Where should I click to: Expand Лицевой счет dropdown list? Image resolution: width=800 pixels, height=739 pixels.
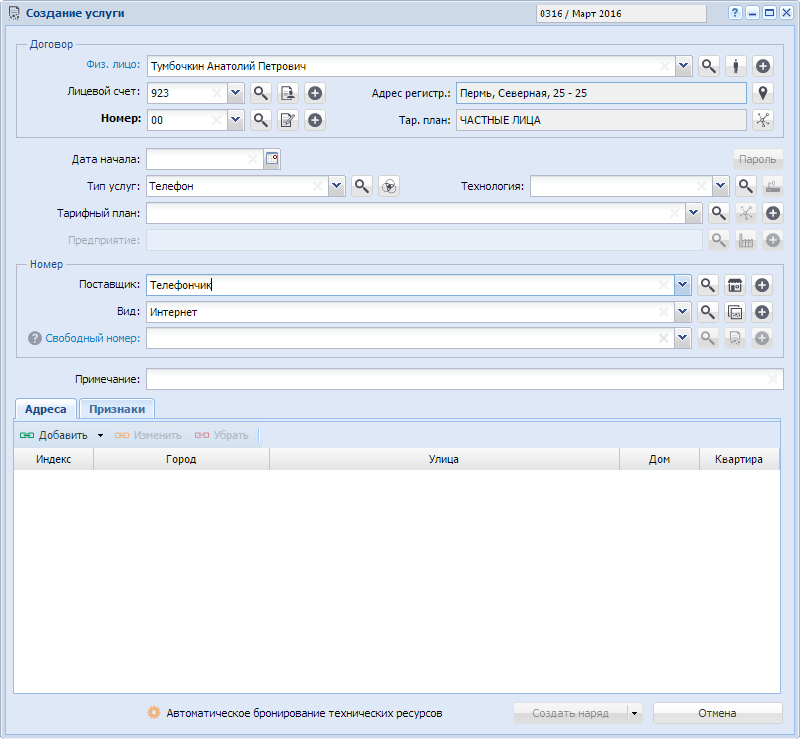point(235,93)
